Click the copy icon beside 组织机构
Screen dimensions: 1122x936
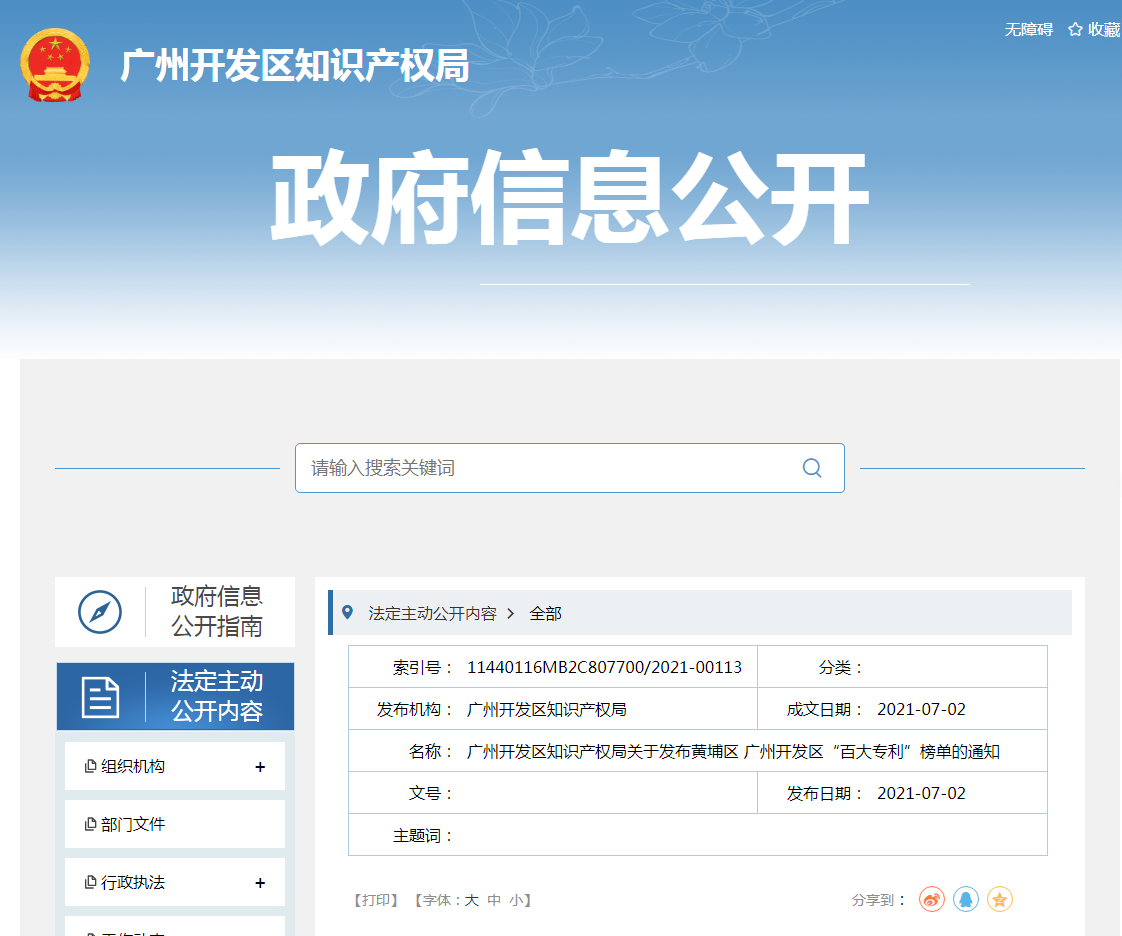90,766
